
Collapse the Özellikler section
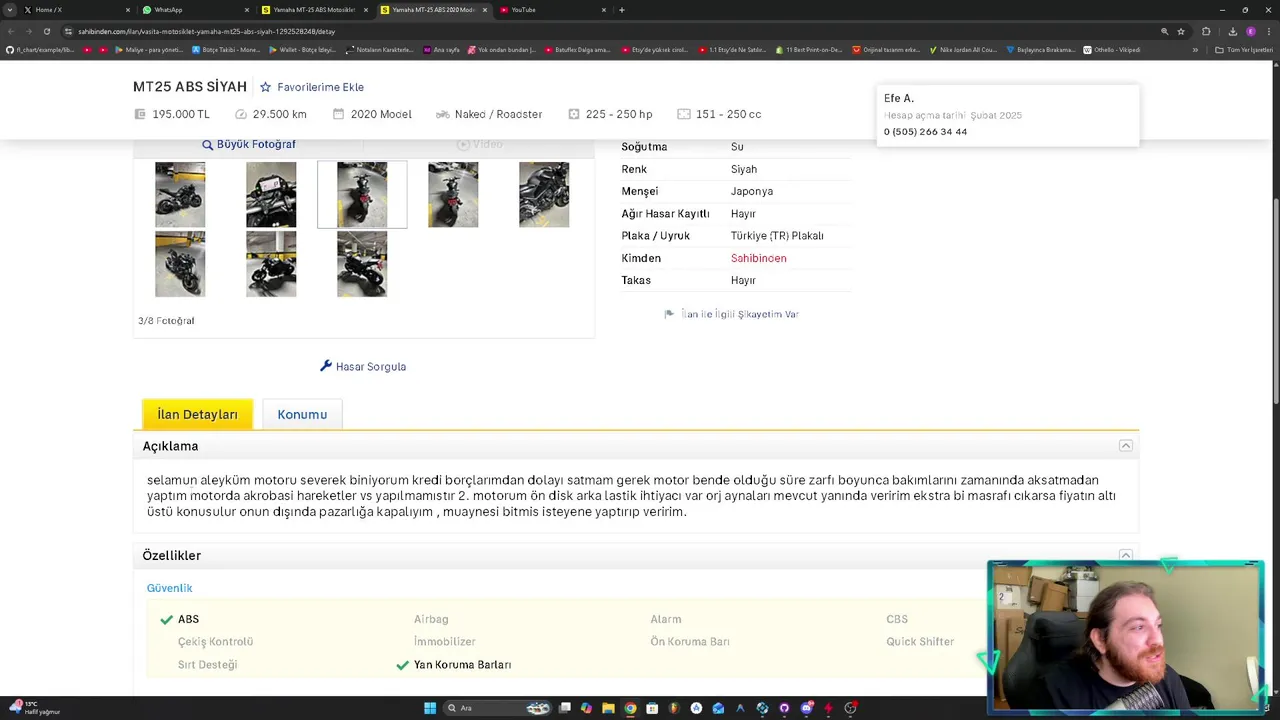tap(1125, 555)
